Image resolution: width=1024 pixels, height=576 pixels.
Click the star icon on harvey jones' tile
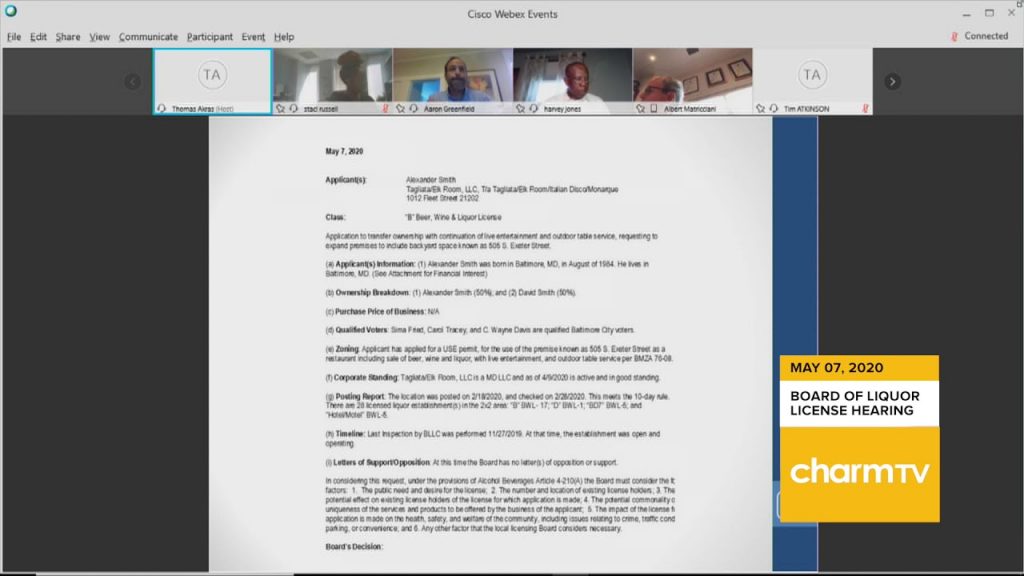click(x=520, y=108)
